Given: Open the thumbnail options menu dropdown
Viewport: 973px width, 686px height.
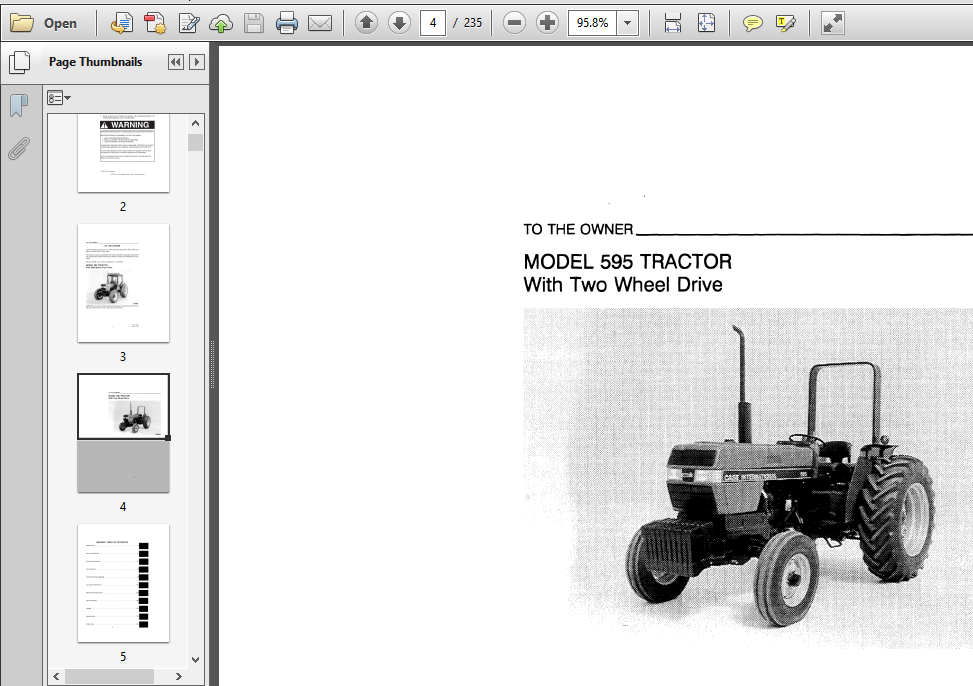Looking at the screenshot, I should (x=59, y=98).
